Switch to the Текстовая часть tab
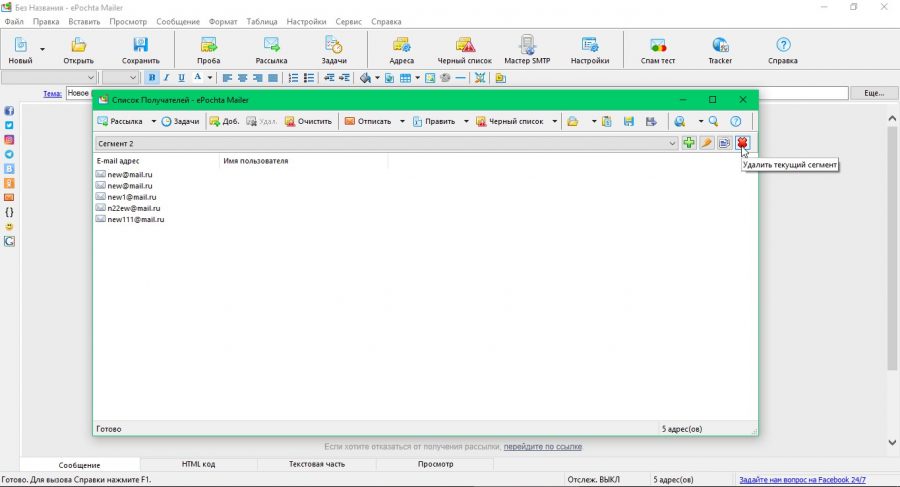The width and height of the screenshot is (900, 487). point(317,464)
